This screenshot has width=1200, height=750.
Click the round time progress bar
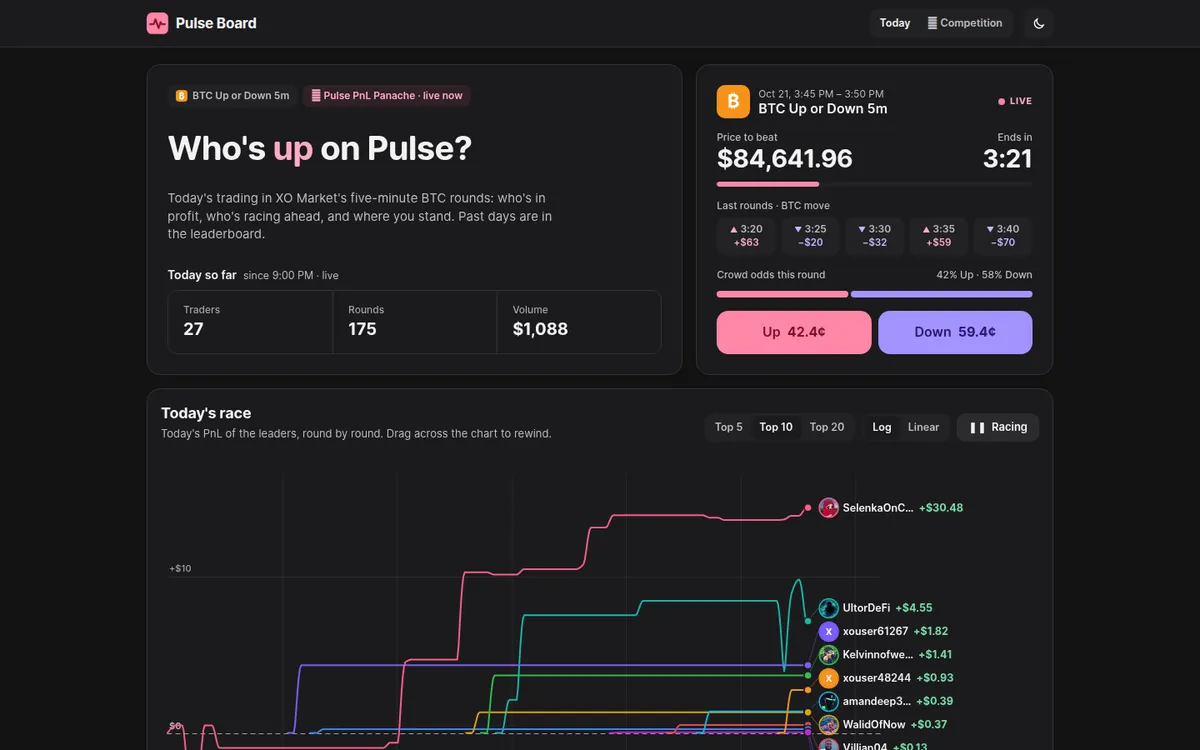875,184
